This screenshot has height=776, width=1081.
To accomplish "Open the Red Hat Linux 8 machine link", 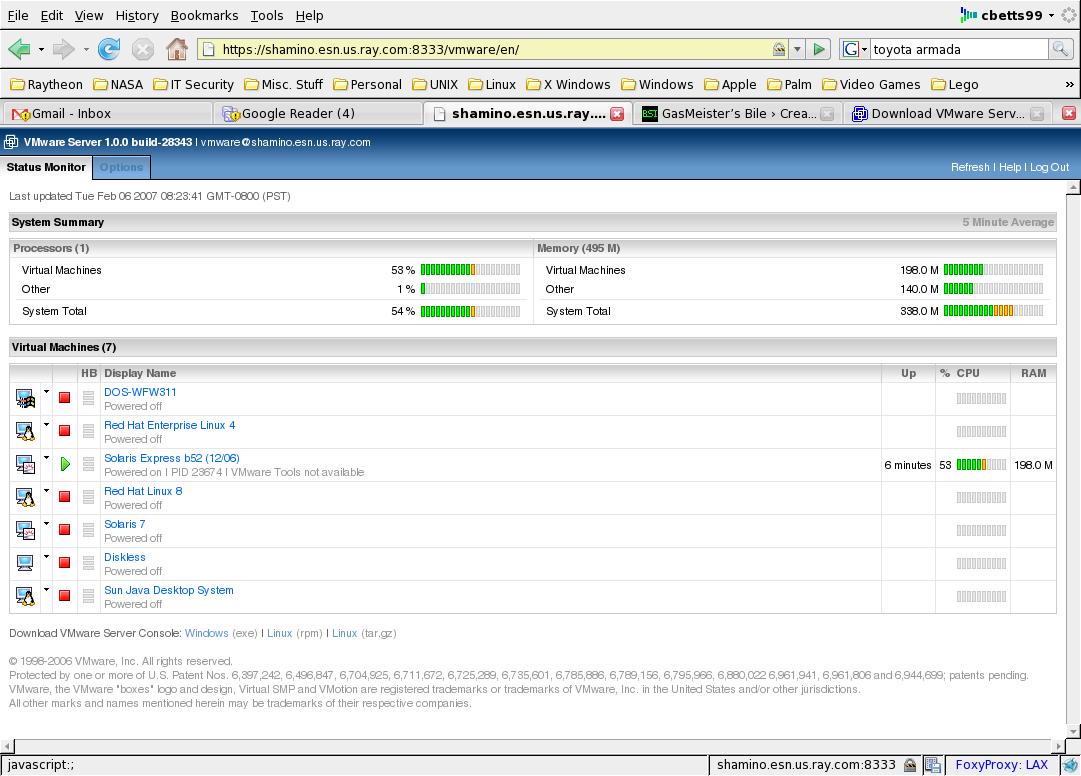I will point(143,491).
